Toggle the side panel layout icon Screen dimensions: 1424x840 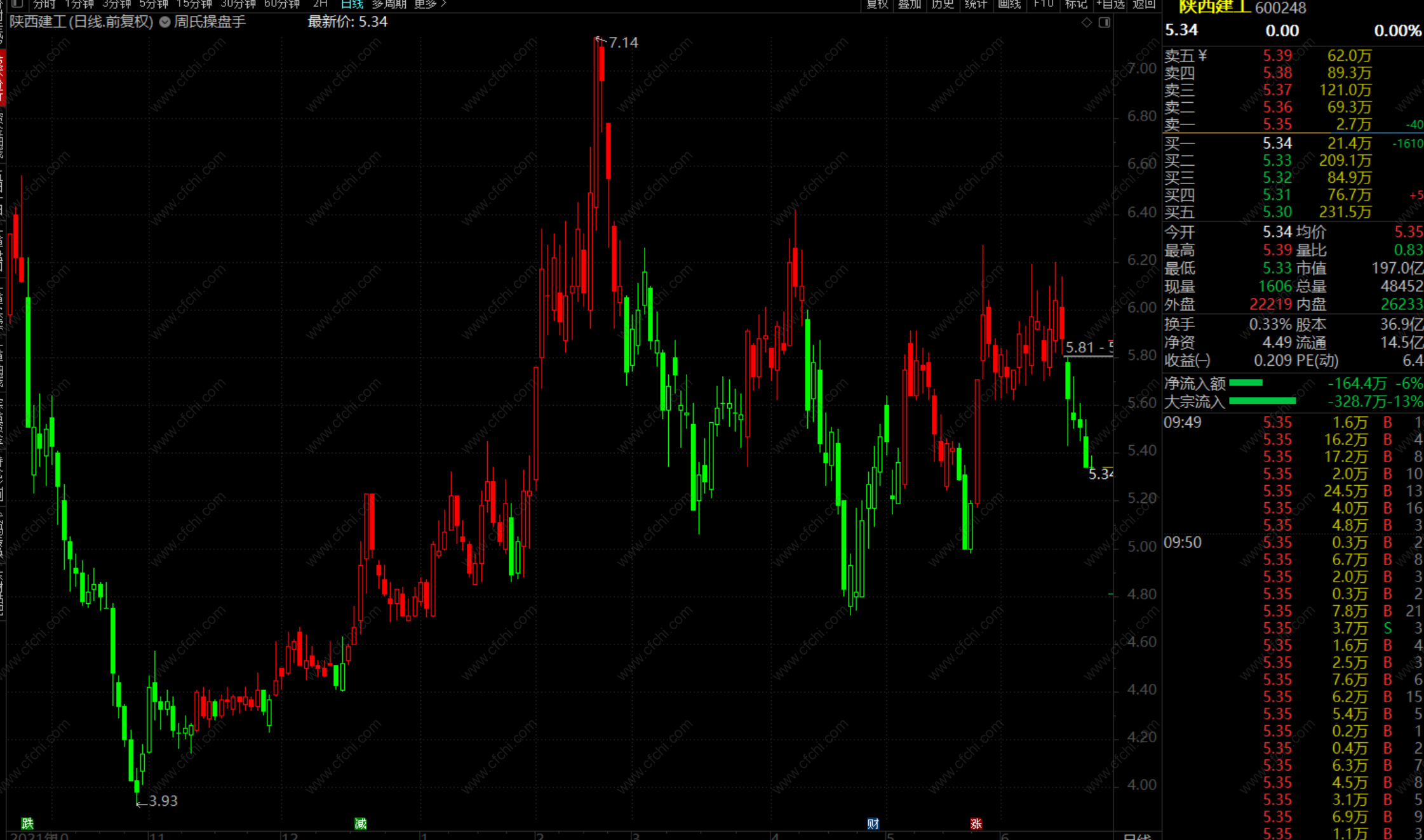[x=1105, y=22]
